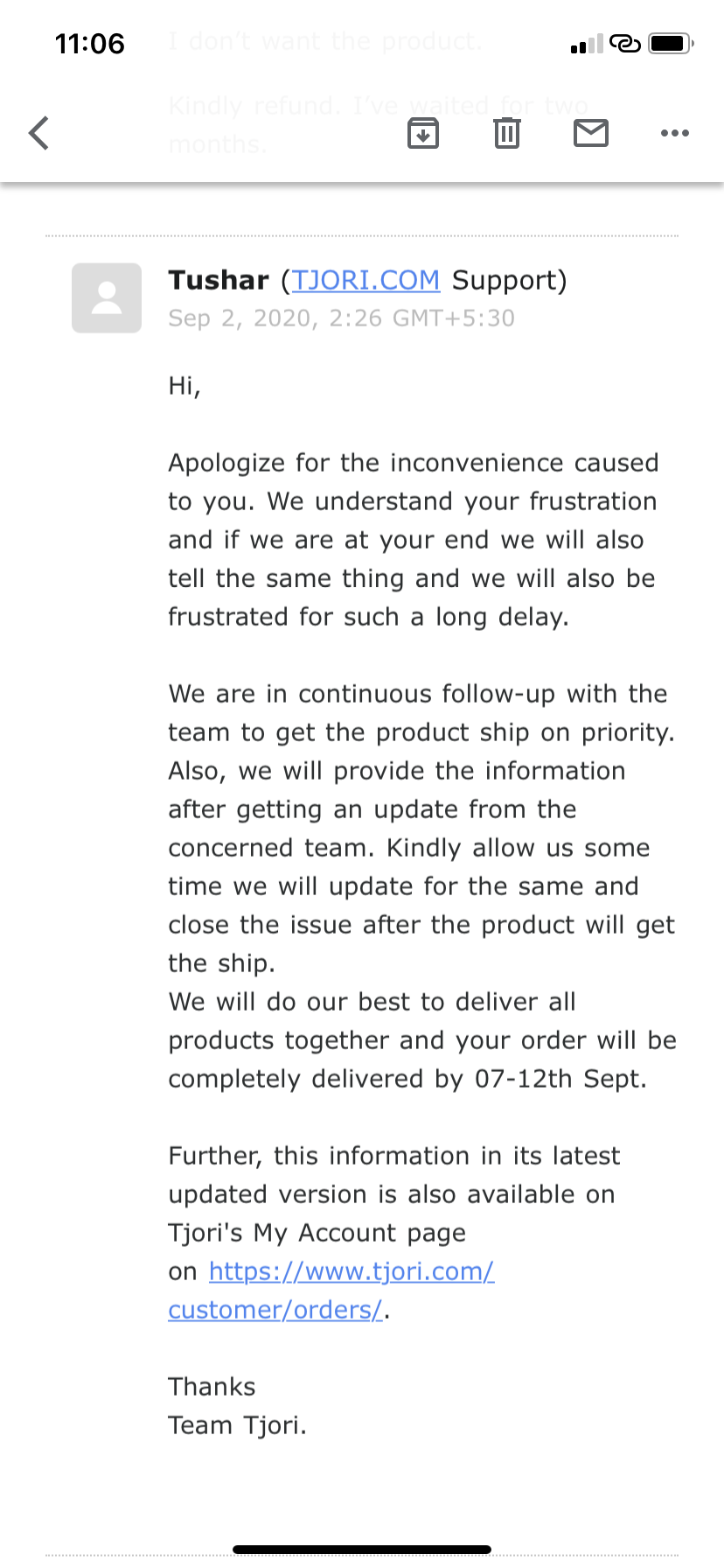The width and height of the screenshot is (724, 1568).
Task: Open the TJORI.COM link in the sender name
Action: (x=365, y=280)
